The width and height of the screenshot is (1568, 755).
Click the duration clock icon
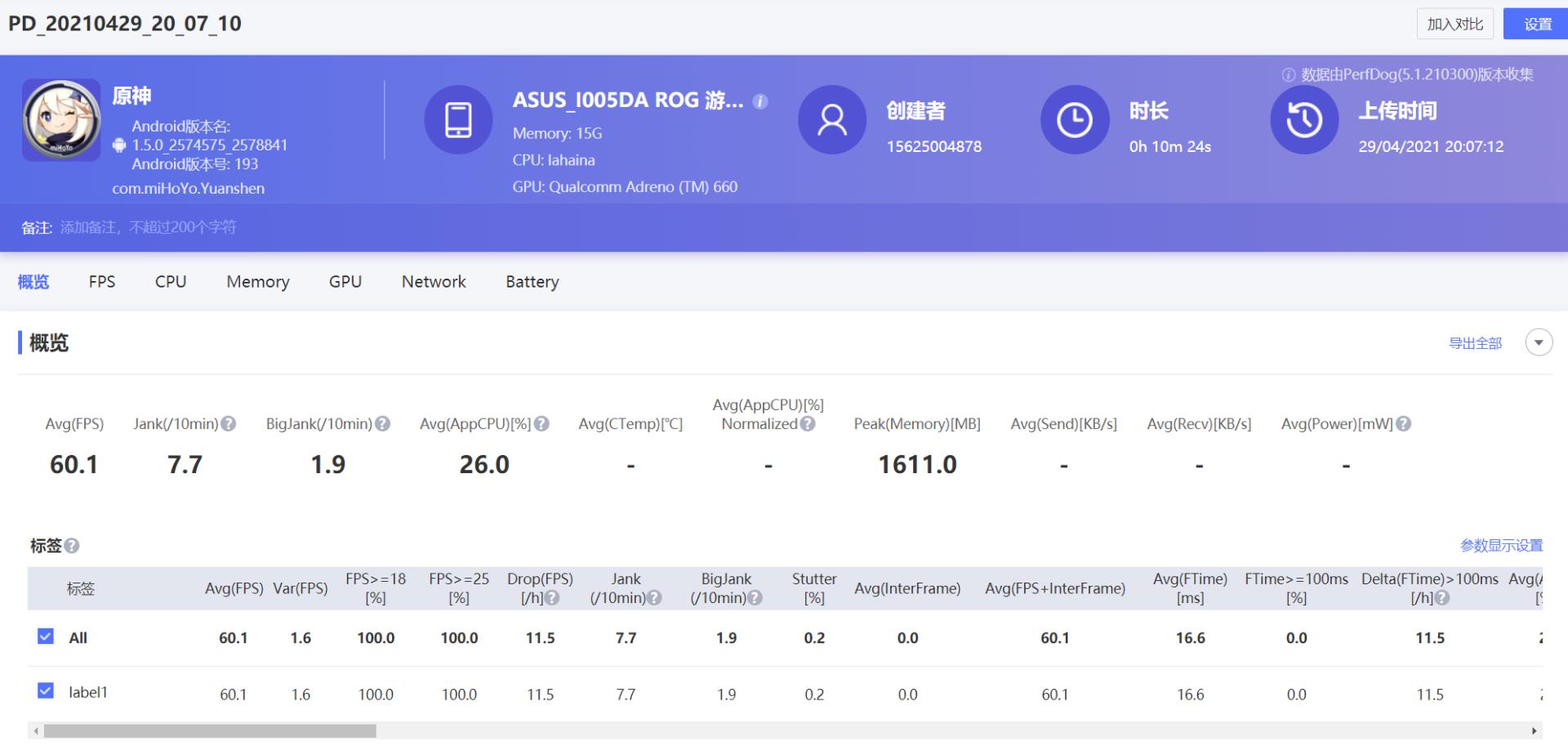[1074, 120]
